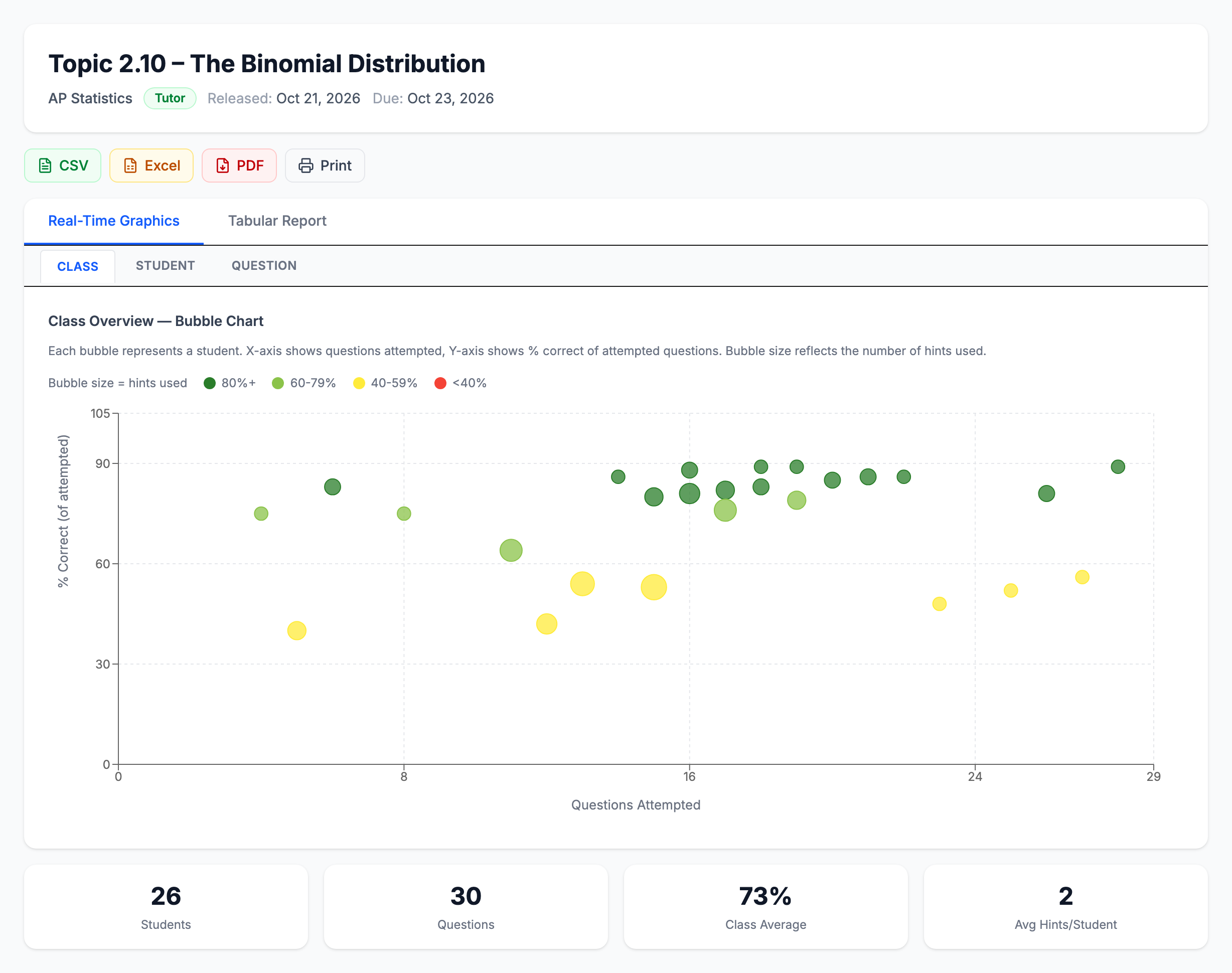
Task: Click the 26 Students stat card
Action: 166,907
